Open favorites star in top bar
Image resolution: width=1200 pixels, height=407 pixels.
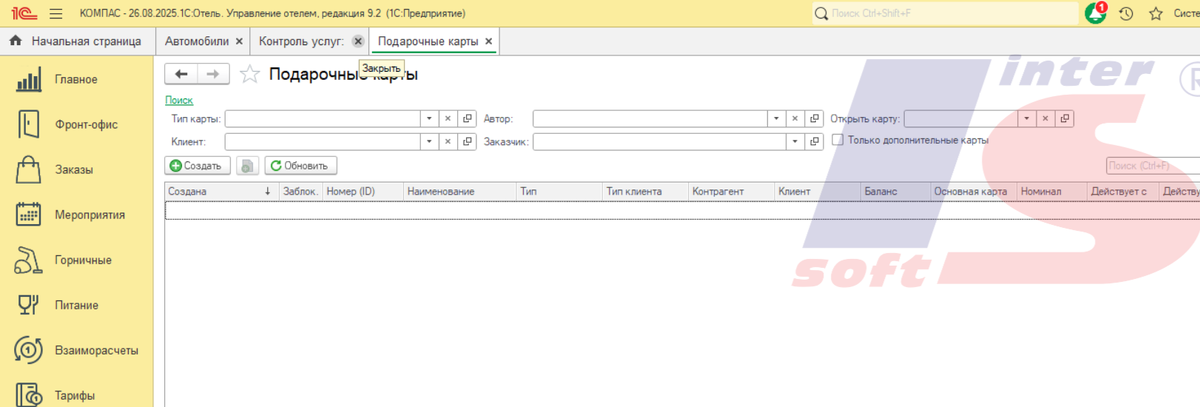(x=1155, y=13)
